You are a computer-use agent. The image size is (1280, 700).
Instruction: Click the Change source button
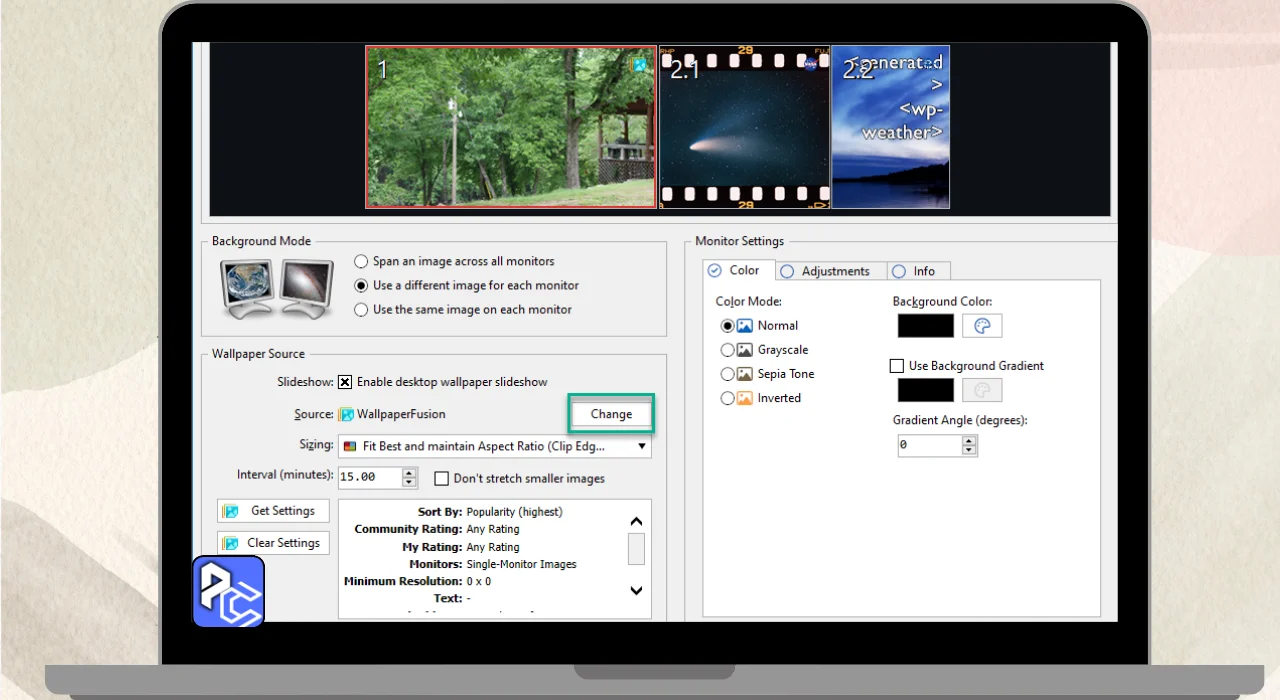(x=611, y=414)
